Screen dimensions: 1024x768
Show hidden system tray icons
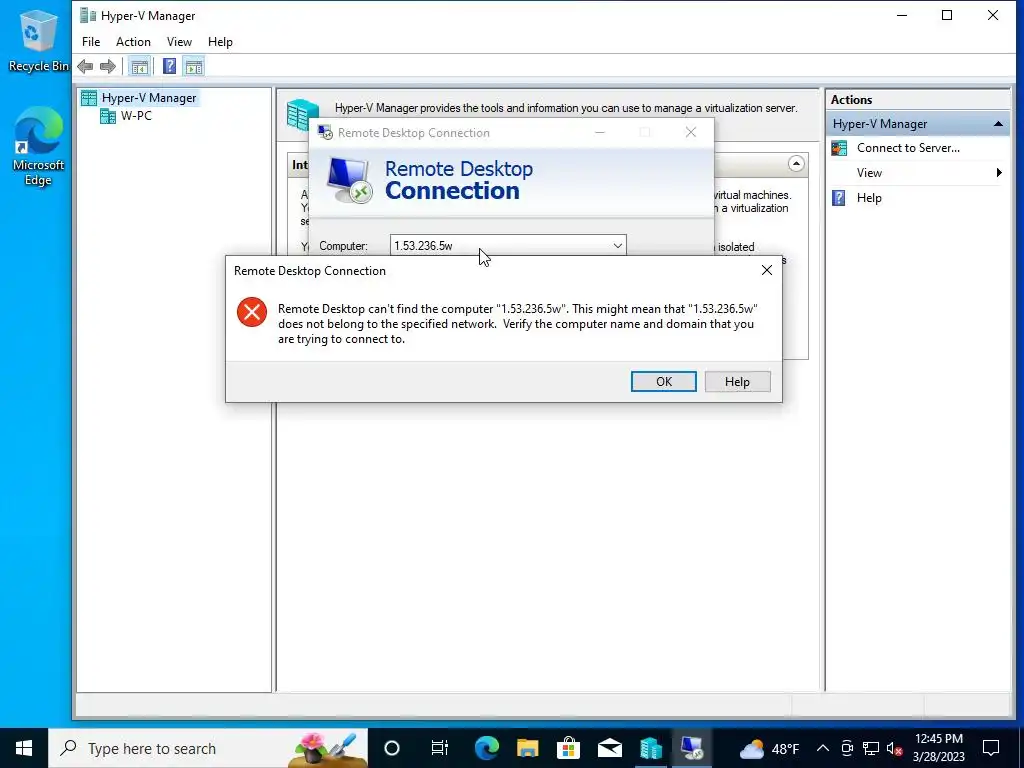pos(823,748)
